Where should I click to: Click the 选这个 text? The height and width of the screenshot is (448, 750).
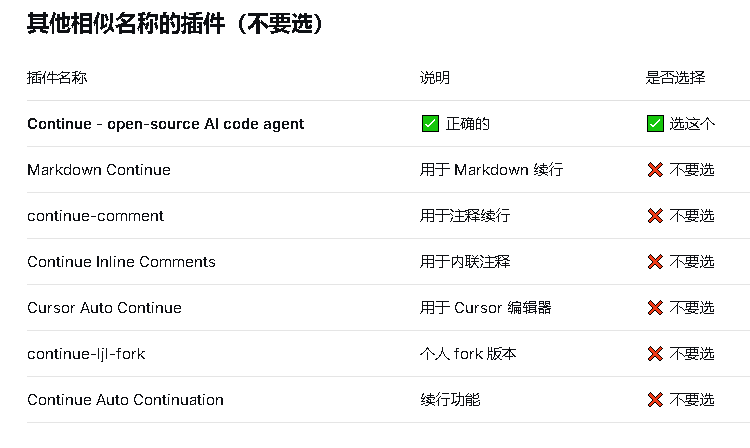pyautogui.click(x=692, y=124)
